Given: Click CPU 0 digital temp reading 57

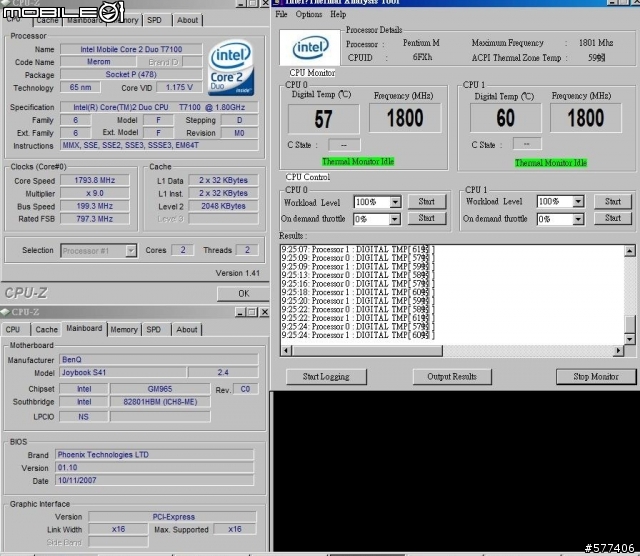Looking at the screenshot, I should tap(324, 119).
